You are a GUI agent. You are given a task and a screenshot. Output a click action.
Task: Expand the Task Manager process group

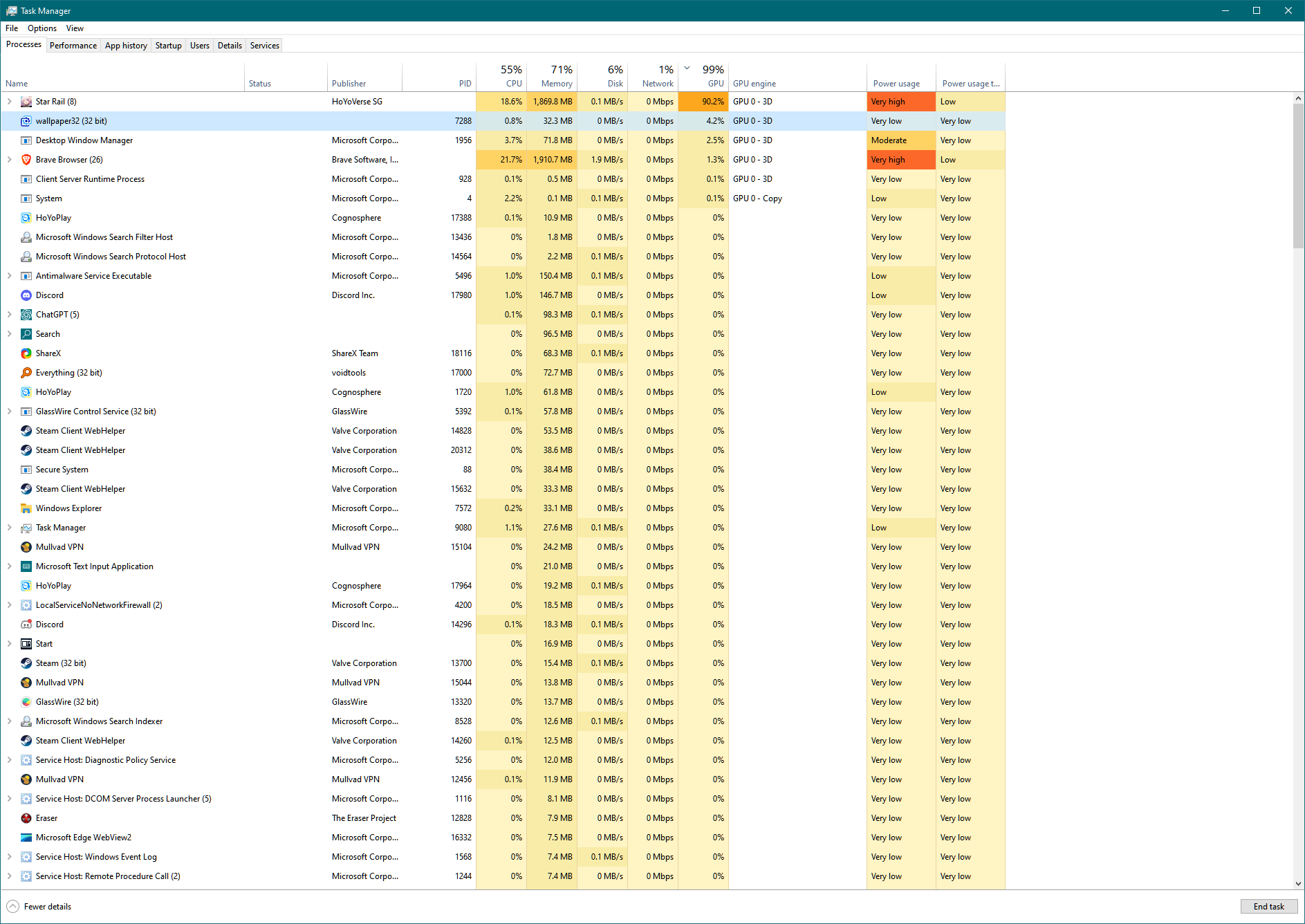(10, 528)
